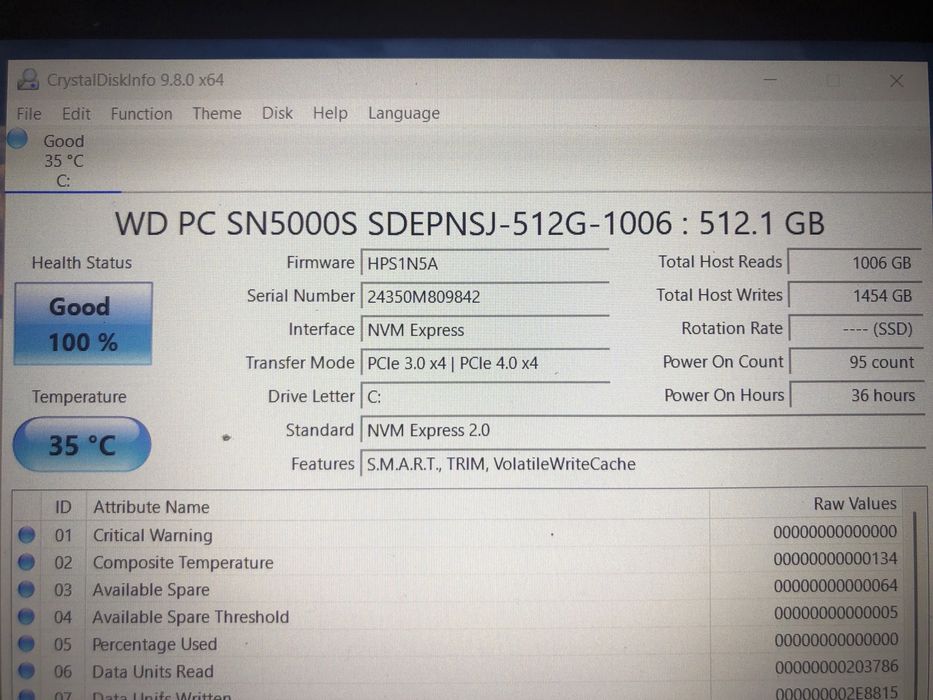Click the Transfer Mode field PCIe 3.0 x4
The height and width of the screenshot is (700, 933).
click(x=485, y=363)
